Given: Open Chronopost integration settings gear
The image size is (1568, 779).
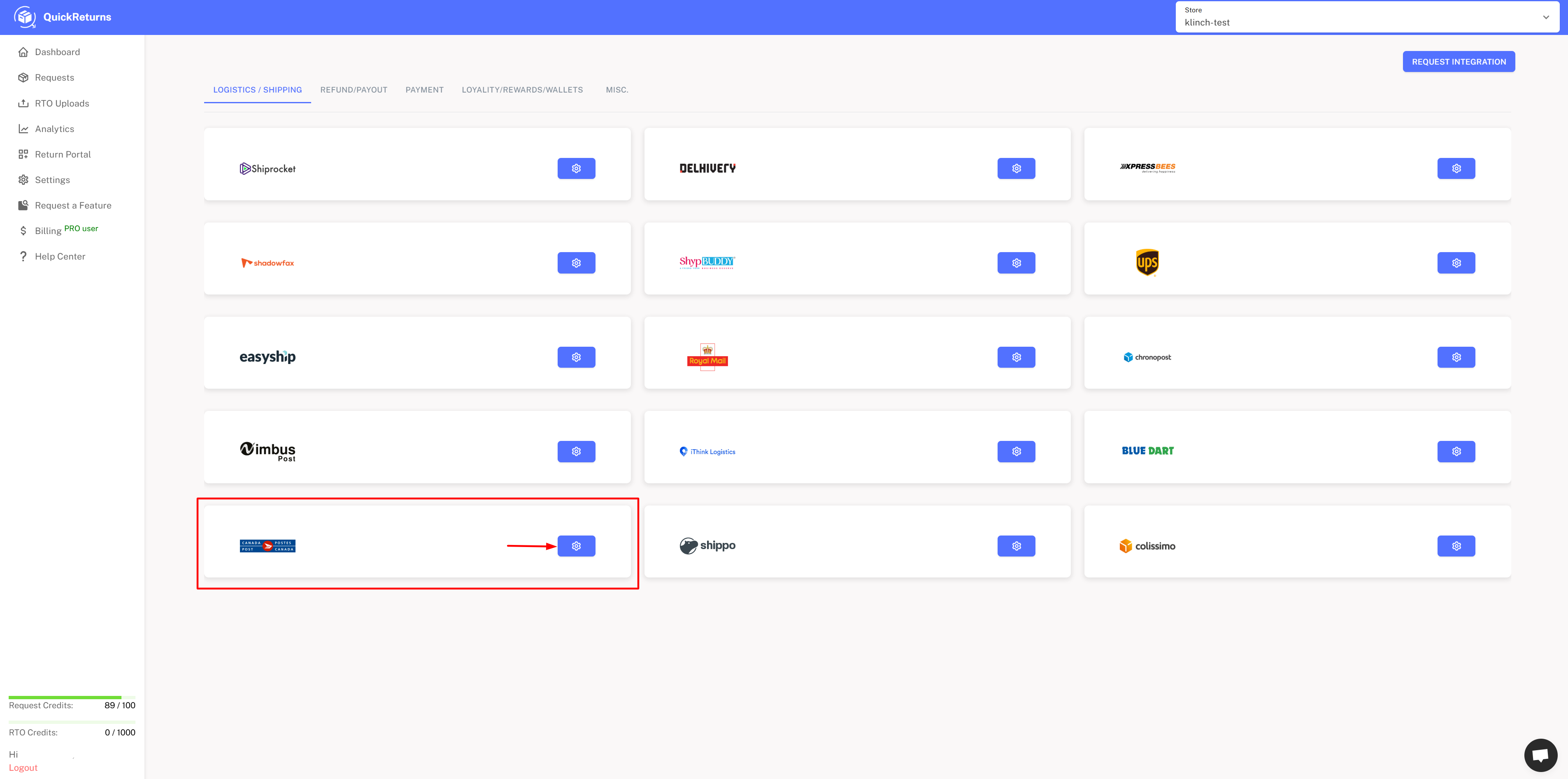Looking at the screenshot, I should (x=1456, y=357).
